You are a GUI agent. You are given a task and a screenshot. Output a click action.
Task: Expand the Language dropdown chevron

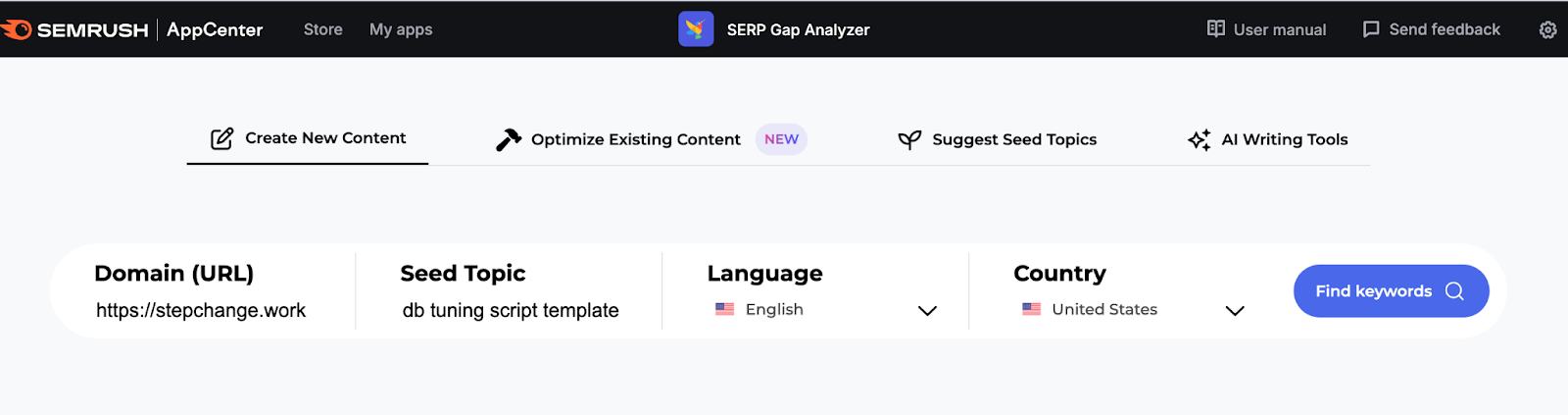click(927, 311)
